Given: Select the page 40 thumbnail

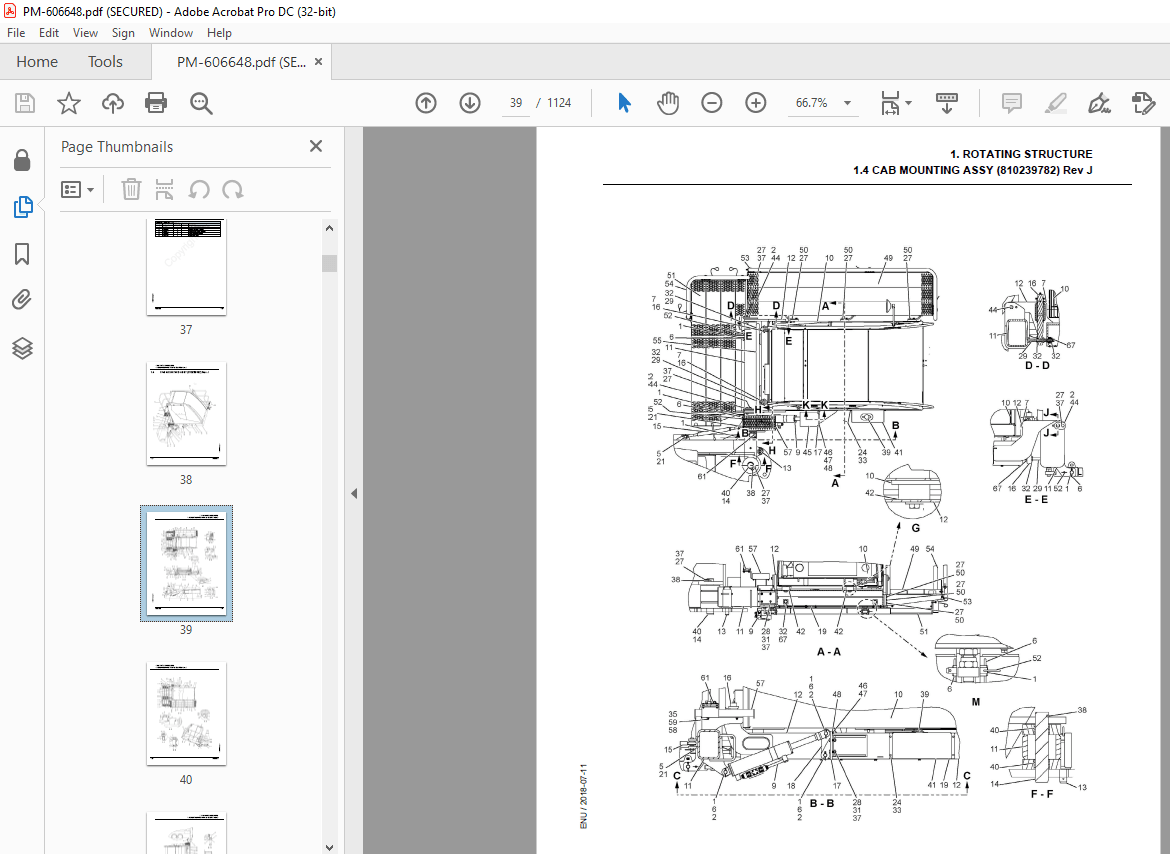Looking at the screenshot, I should (x=185, y=713).
